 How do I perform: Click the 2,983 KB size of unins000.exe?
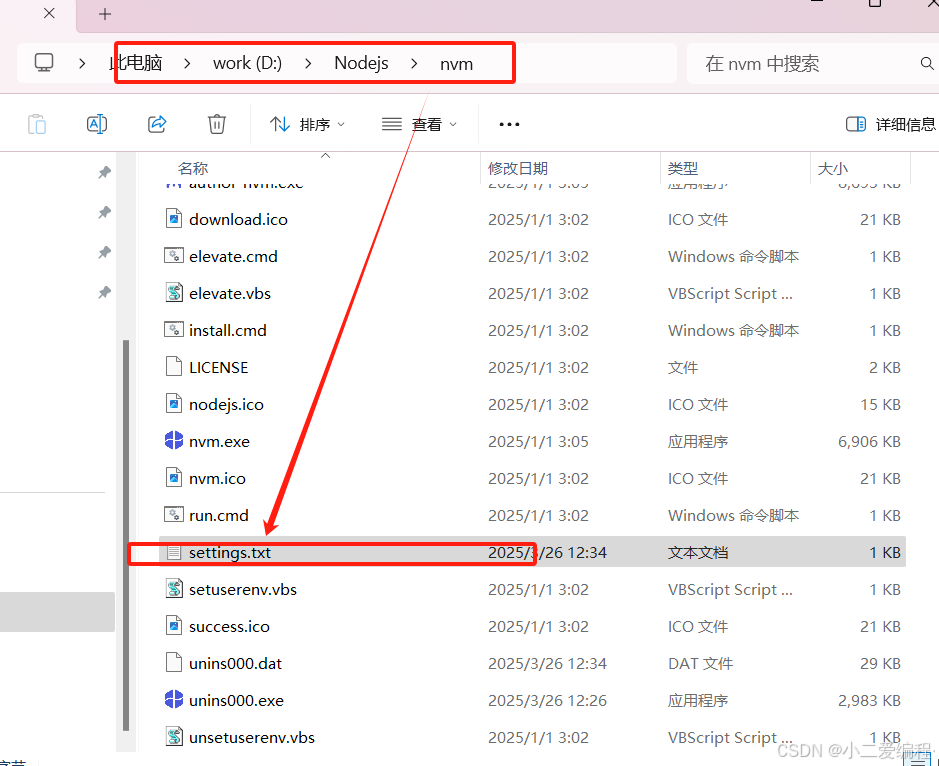click(869, 701)
